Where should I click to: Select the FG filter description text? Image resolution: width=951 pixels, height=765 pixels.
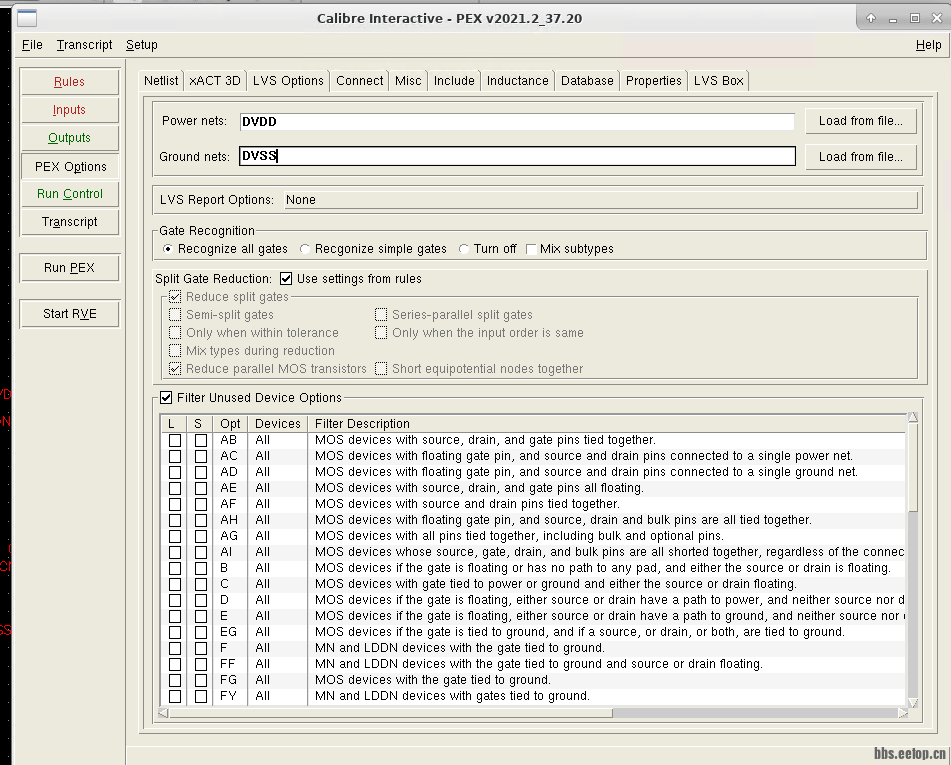pos(432,680)
